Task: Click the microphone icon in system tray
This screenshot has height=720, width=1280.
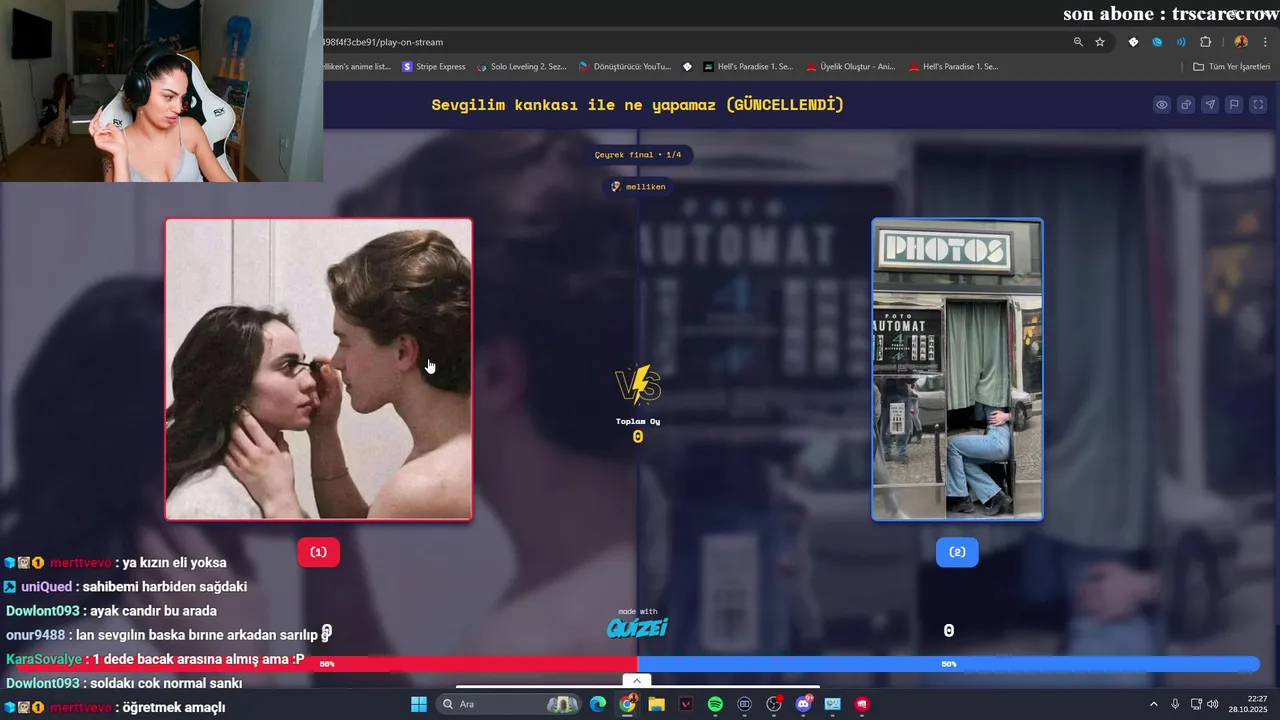Action: (x=1175, y=704)
